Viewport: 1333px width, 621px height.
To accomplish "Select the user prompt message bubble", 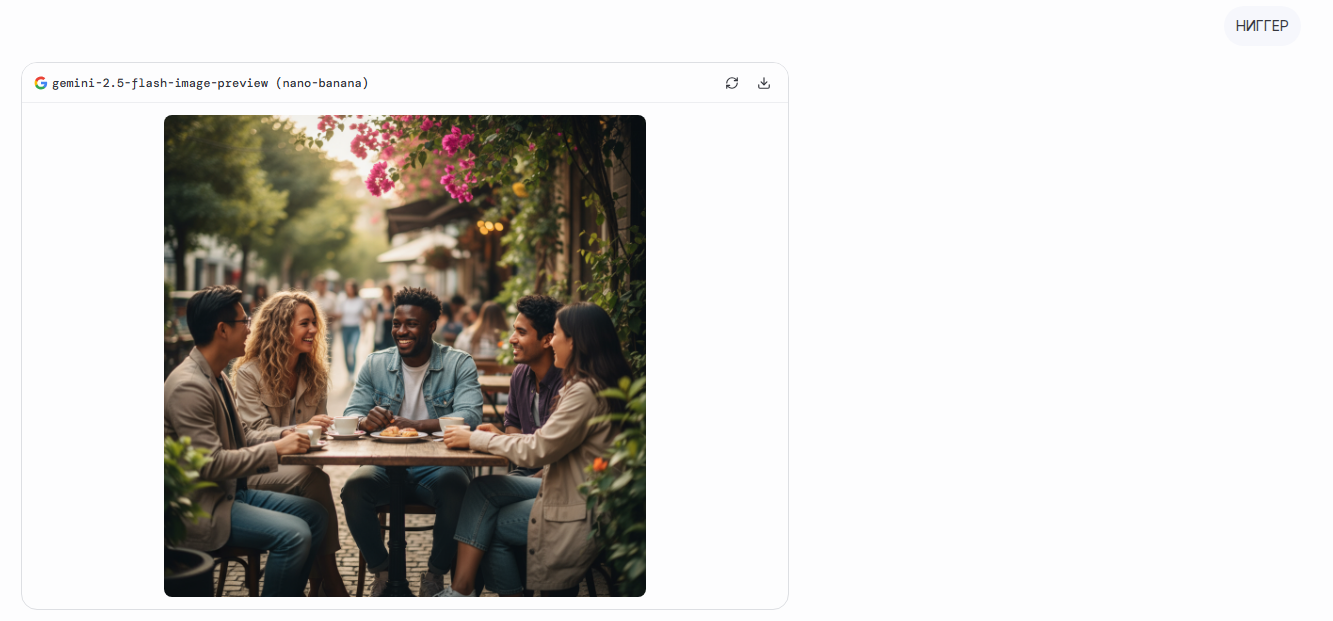I will [x=1262, y=26].
